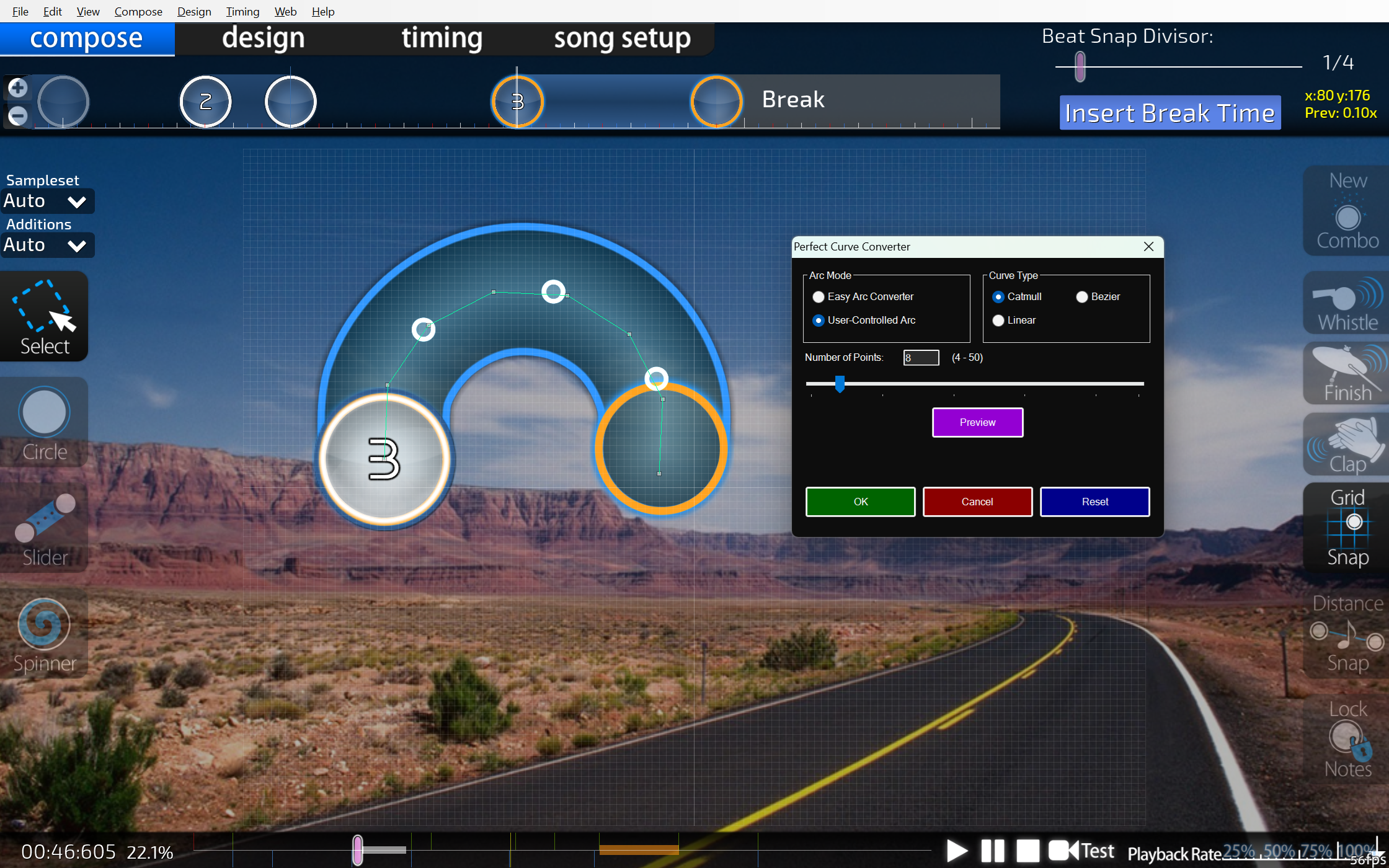
Task: Activate the Select tool
Action: 44,317
